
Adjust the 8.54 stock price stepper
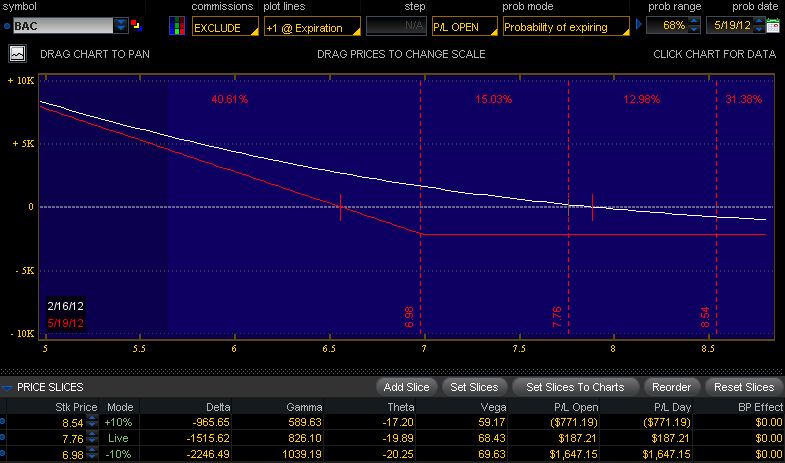[x=92, y=422]
